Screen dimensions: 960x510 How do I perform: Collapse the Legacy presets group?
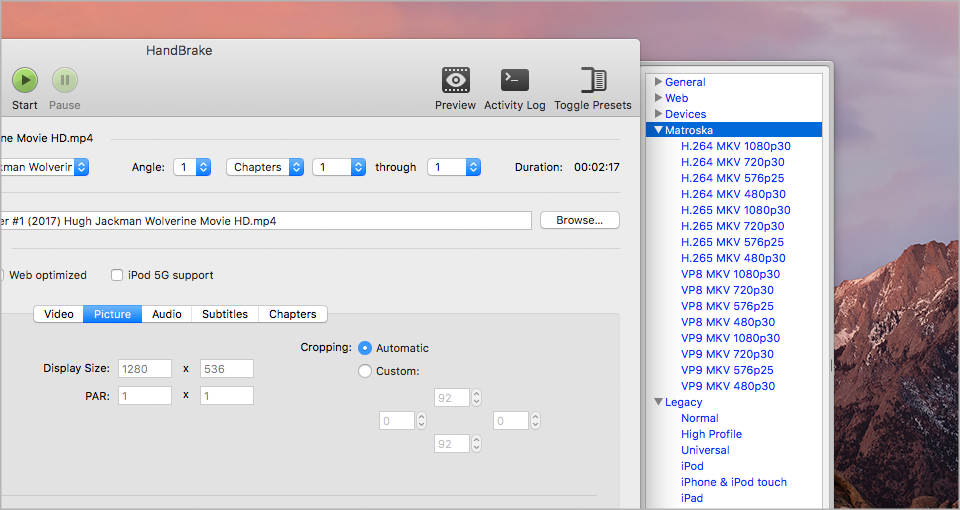click(659, 402)
